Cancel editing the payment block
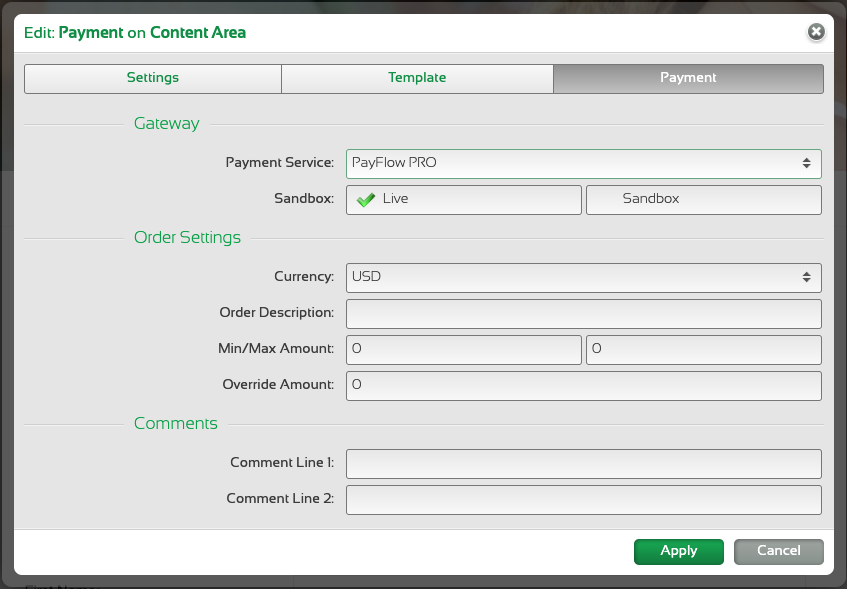This screenshot has width=847, height=589. (778, 552)
